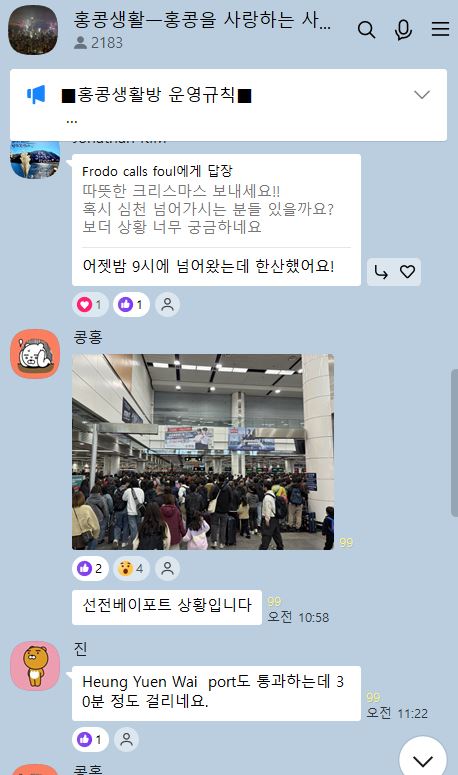Click the blue megaphone notice icon
The image size is (458, 775).
(36, 94)
